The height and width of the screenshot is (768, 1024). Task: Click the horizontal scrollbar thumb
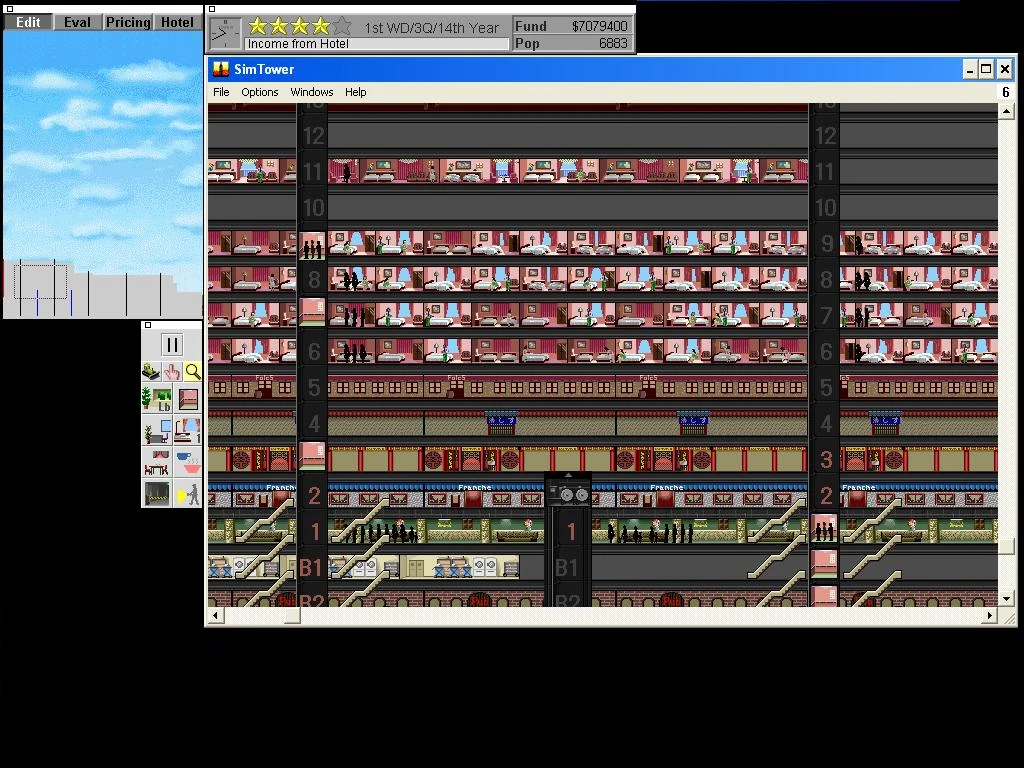[293, 615]
